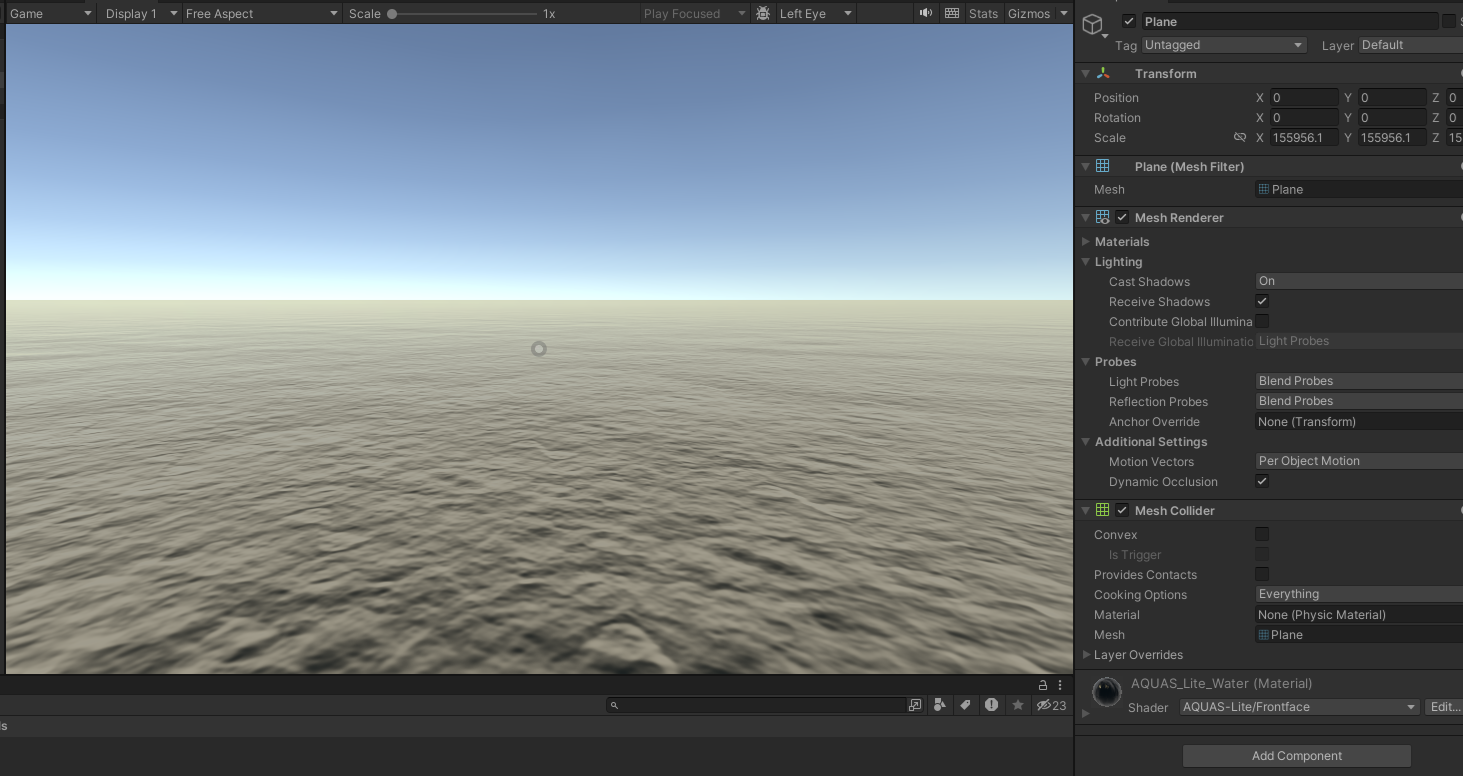Toggle the frame debugger bug icon

[x=764, y=13]
